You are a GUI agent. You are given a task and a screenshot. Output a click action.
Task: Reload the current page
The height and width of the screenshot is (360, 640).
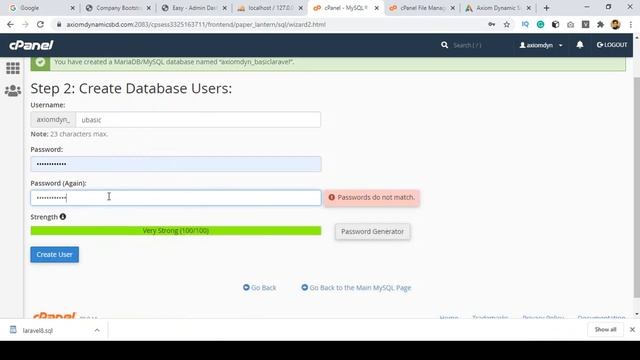tap(40, 24)
